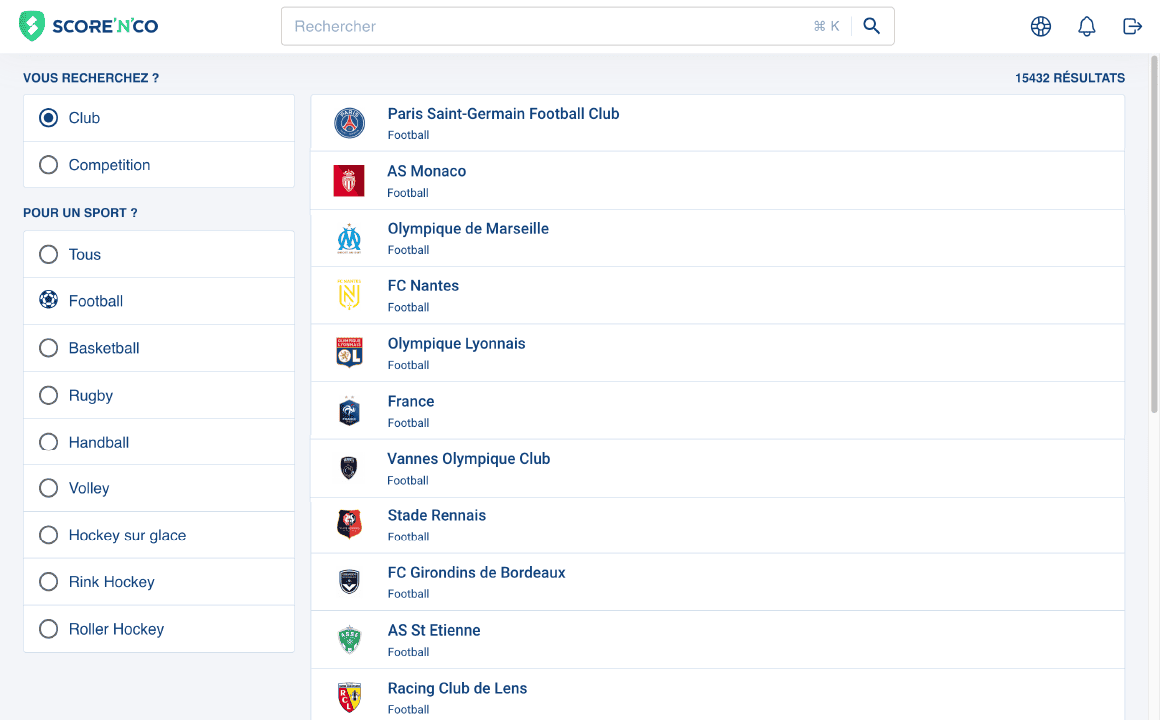
Task: Click the Score'N'Co shield logo
Action: (30, 26)
